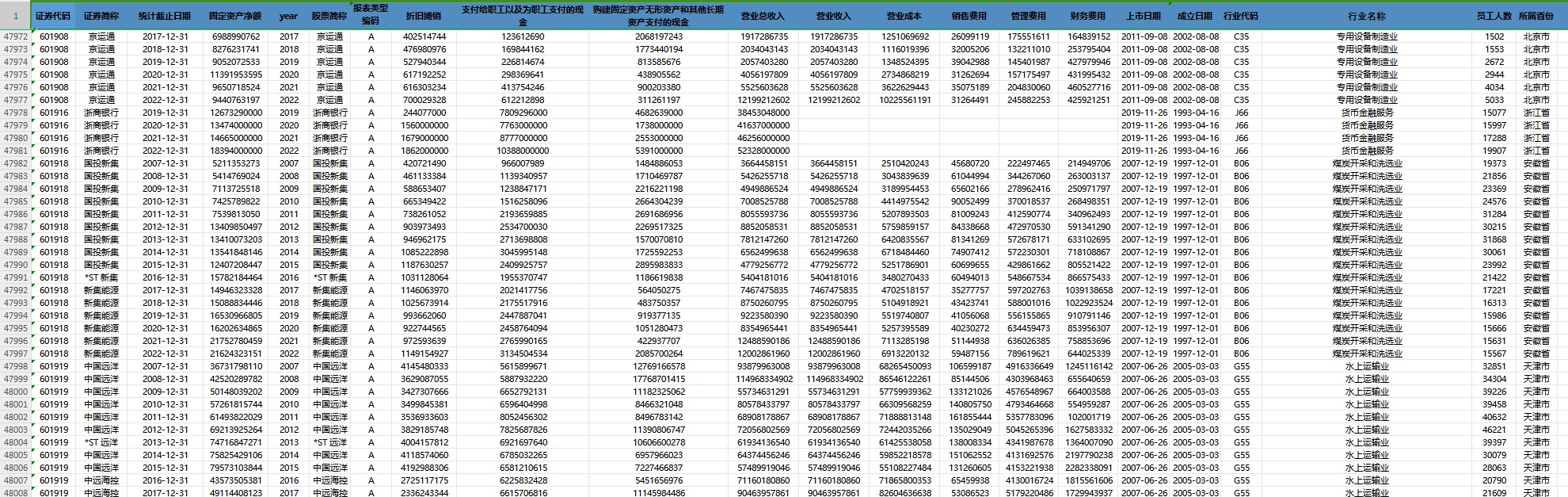Viewport: 1568px width, 497px height.
Task: Select row header 48004
Action: pos(15,442)
